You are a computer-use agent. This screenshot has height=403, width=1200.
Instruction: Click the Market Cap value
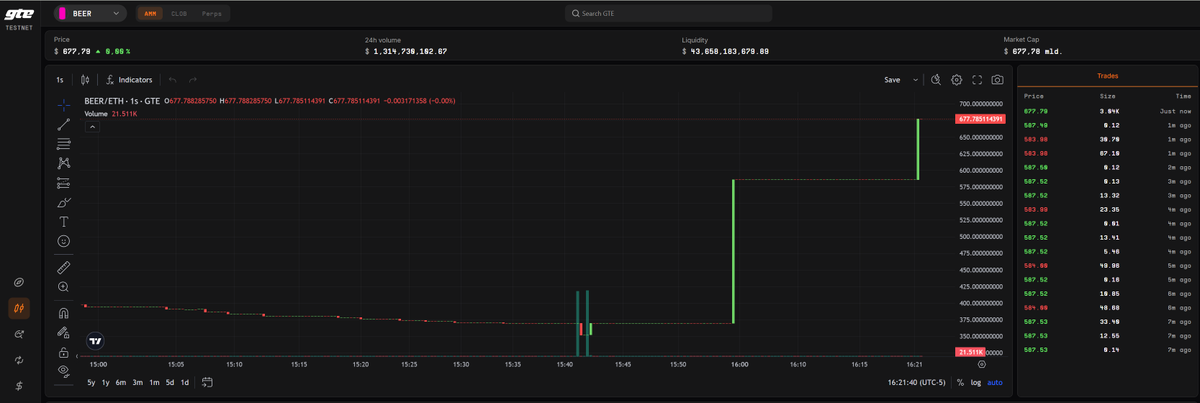pos(1033,51)
